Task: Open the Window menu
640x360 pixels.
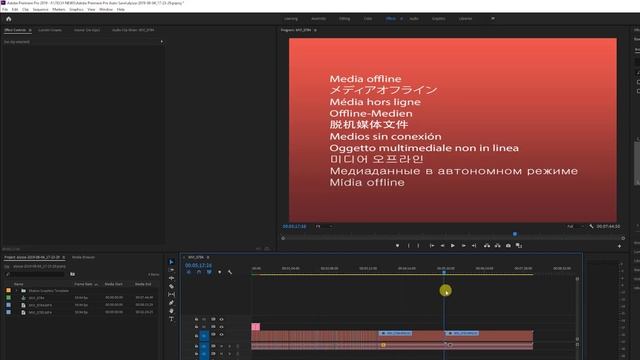Action: pyautogui.click(x=106, y=9)
